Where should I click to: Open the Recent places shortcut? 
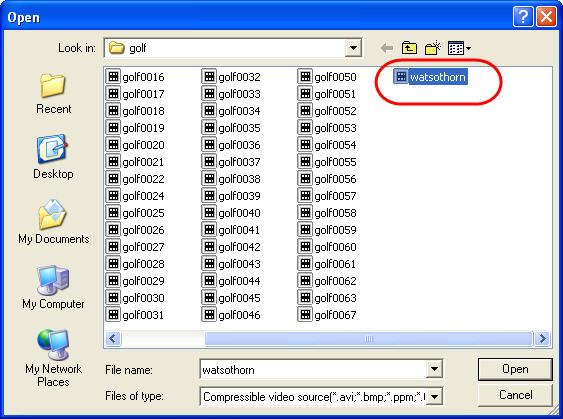[x=53, y=93]
